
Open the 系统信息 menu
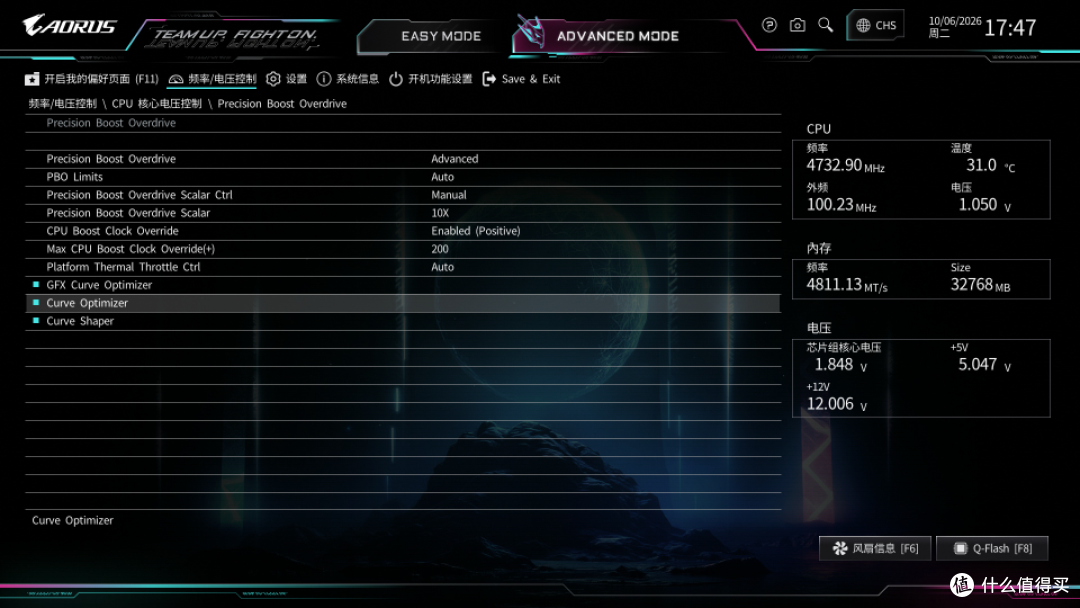(x=348, y=79)
